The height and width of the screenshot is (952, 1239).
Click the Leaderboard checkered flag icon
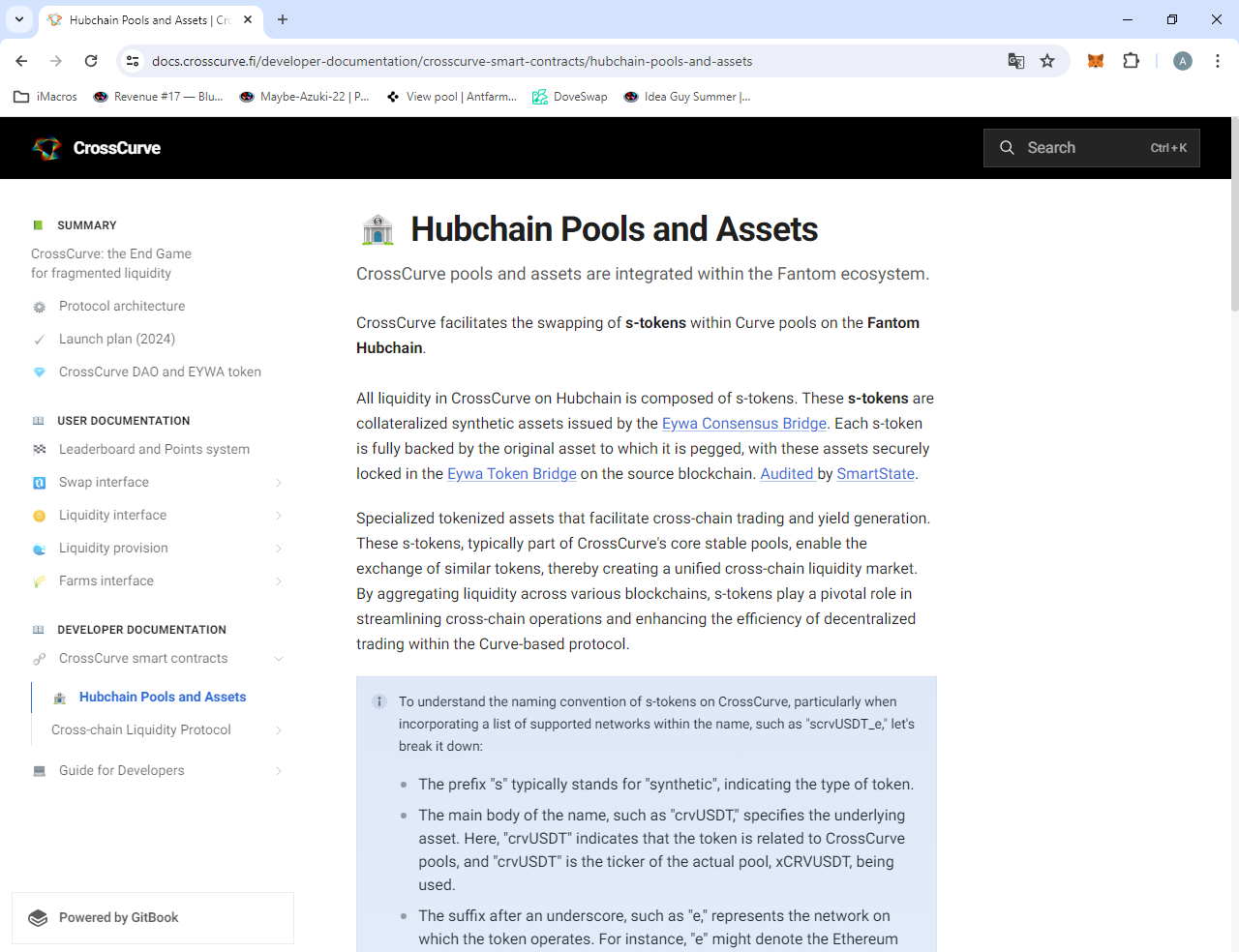coord(39,450)
